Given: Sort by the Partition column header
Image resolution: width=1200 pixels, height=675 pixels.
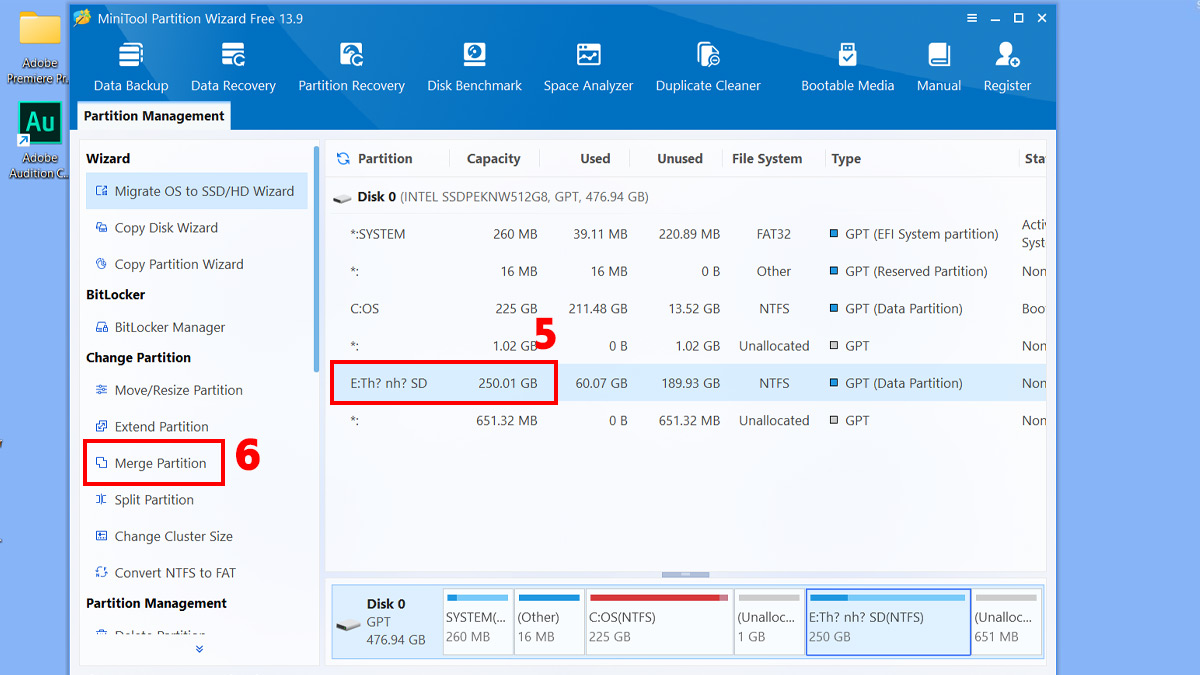Looking at the screenshot, I should pyautogui.click(x=385, y=158).
